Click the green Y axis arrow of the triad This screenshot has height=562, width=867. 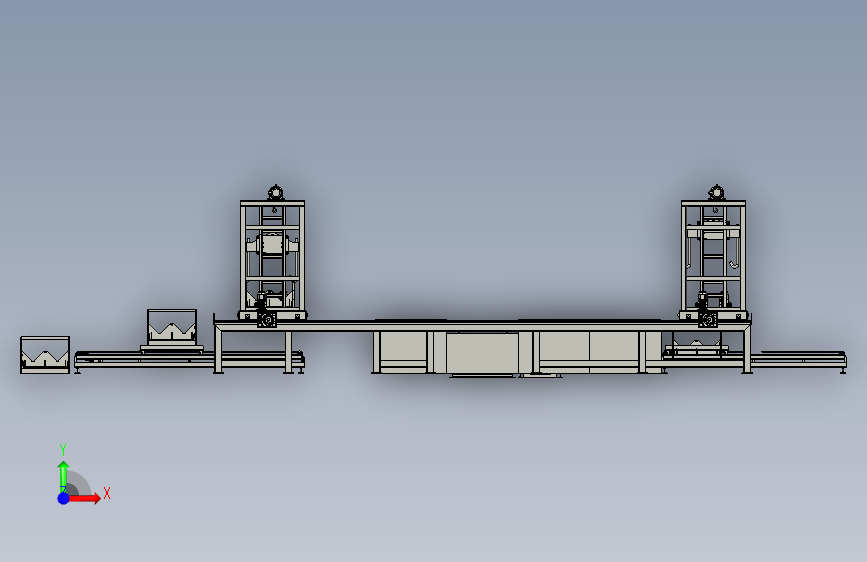pos(64,476)
